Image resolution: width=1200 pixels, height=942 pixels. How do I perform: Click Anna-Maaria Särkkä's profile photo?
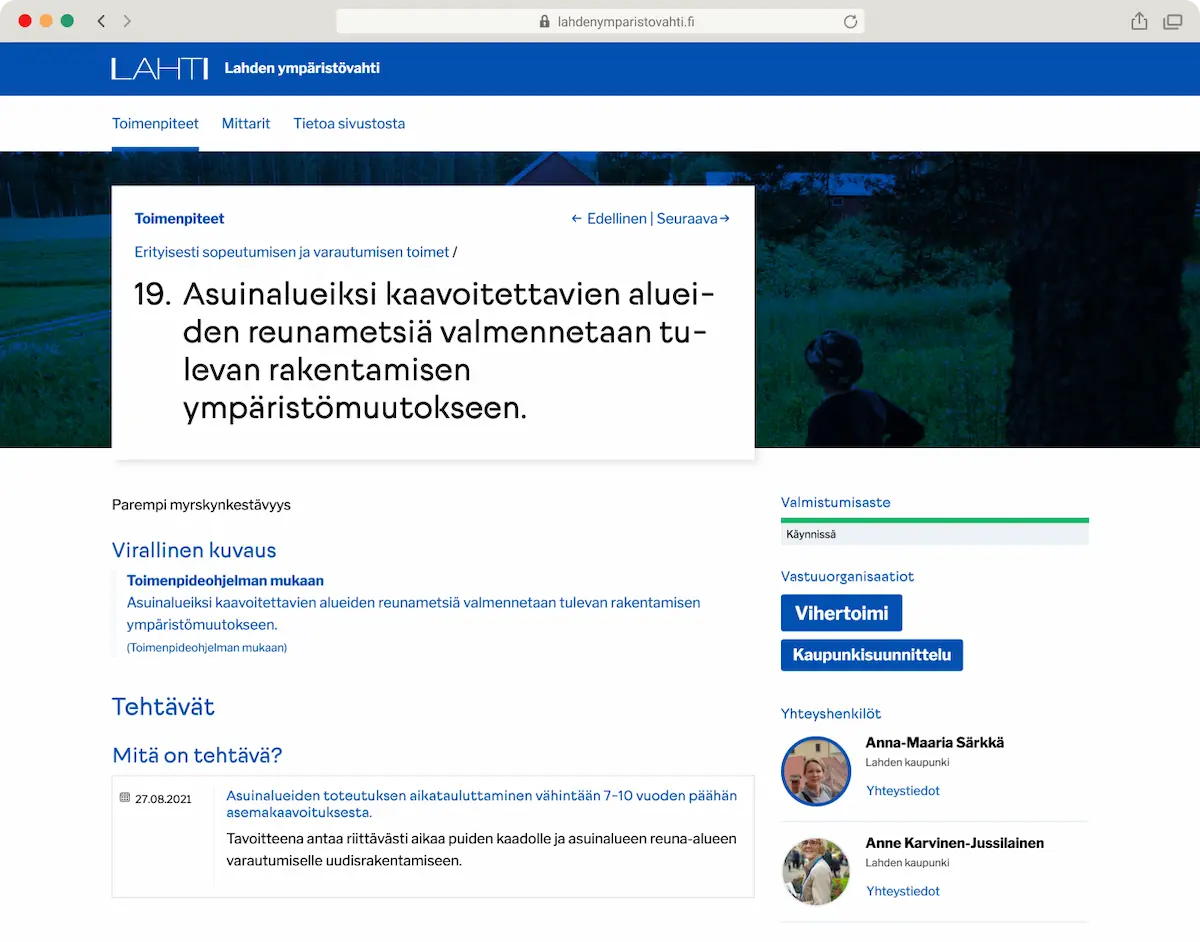coord(815,771)
